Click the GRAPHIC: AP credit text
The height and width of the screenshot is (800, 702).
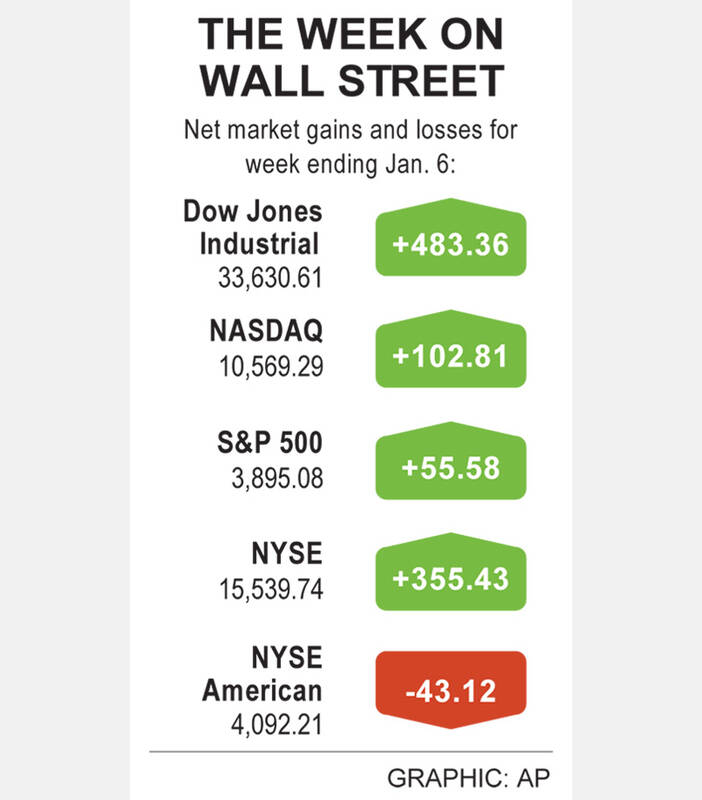pos(468,779)
